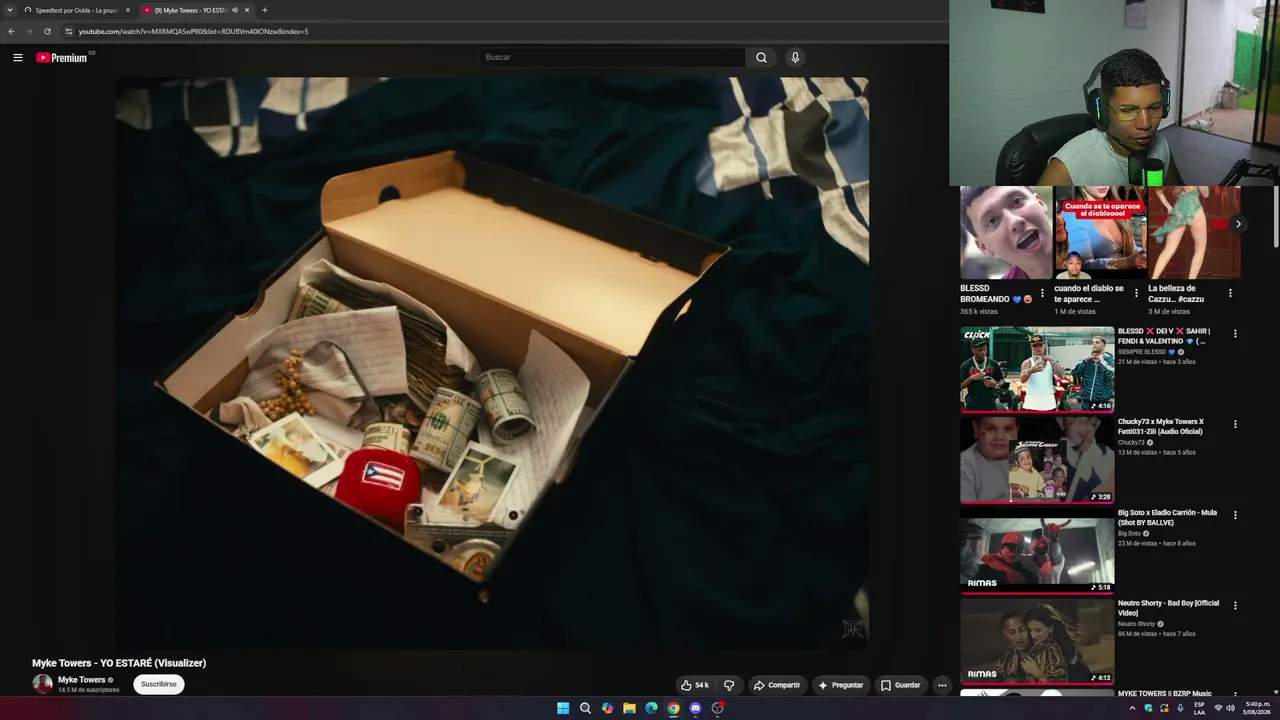The width and height of the screenshot is (1280, 720).
Task: View site information icon in address bar
Action: tap(68, 31)
